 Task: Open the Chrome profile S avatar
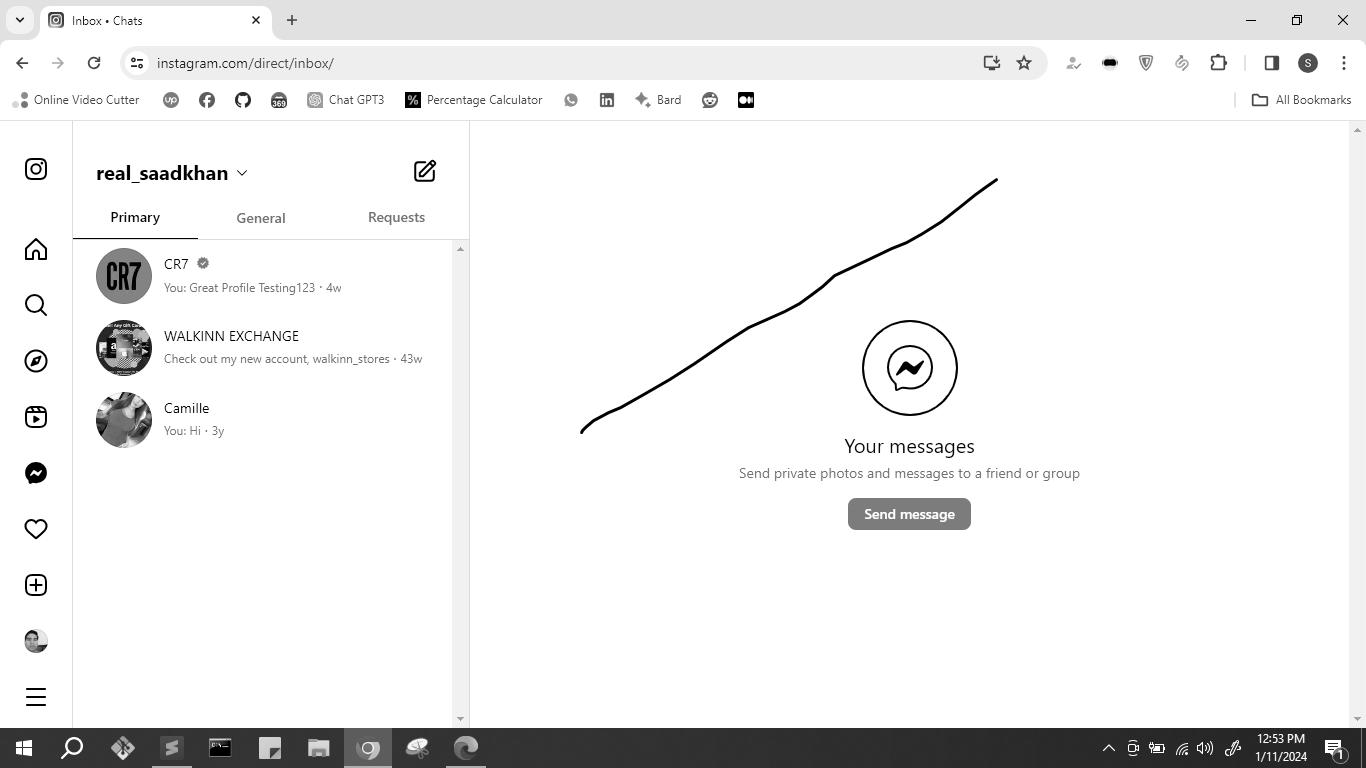coord(1308,63)
